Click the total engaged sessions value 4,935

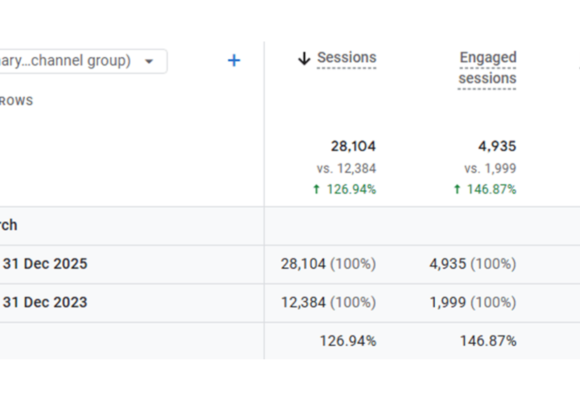point(497,146)
